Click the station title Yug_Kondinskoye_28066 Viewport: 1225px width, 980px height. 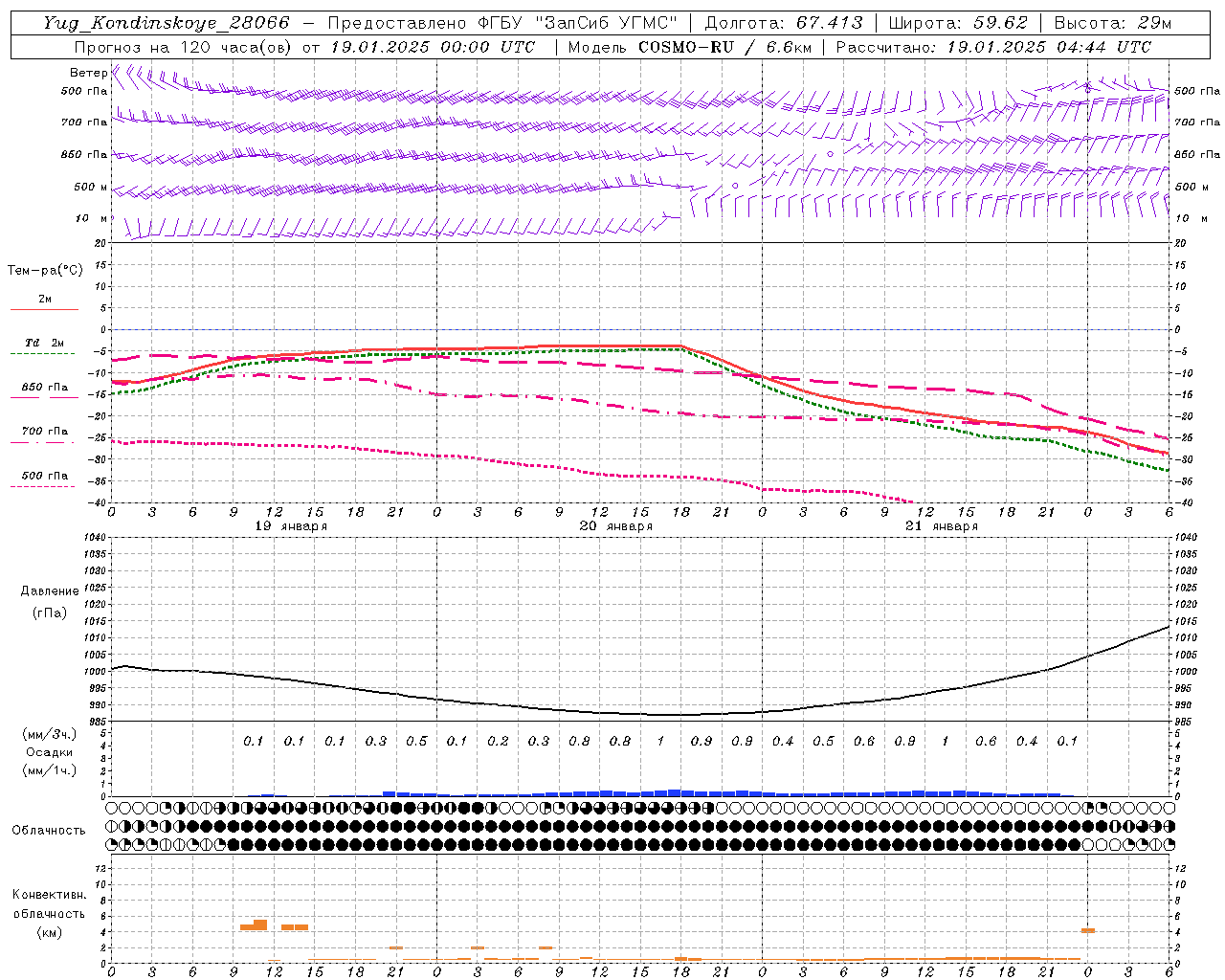click(x=167, y=23)
